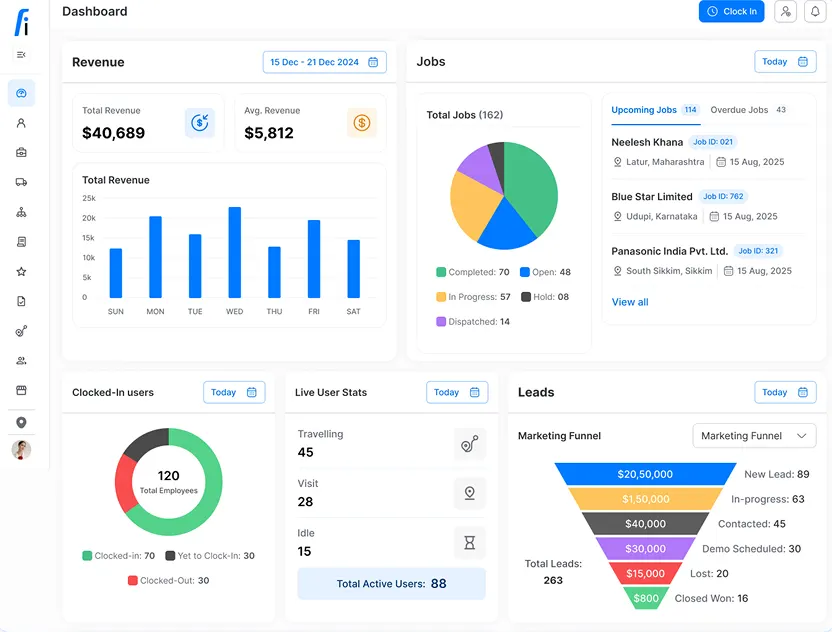Click the Clocked-in green legend swatch
The width and height of the screenshot is (832, 632).
tap(87, 556)
